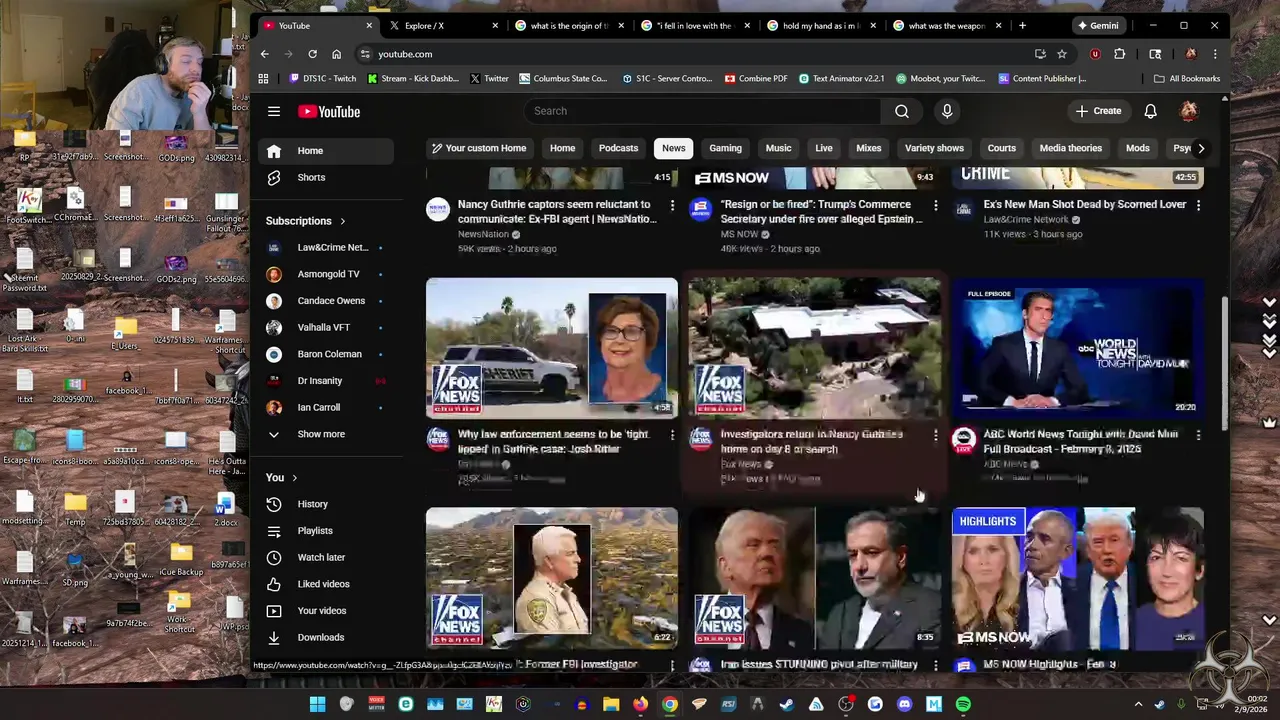Open the YouTube notifications bell
Image resolution: width=1280 pixels, height=720 pixels.
1151,111
